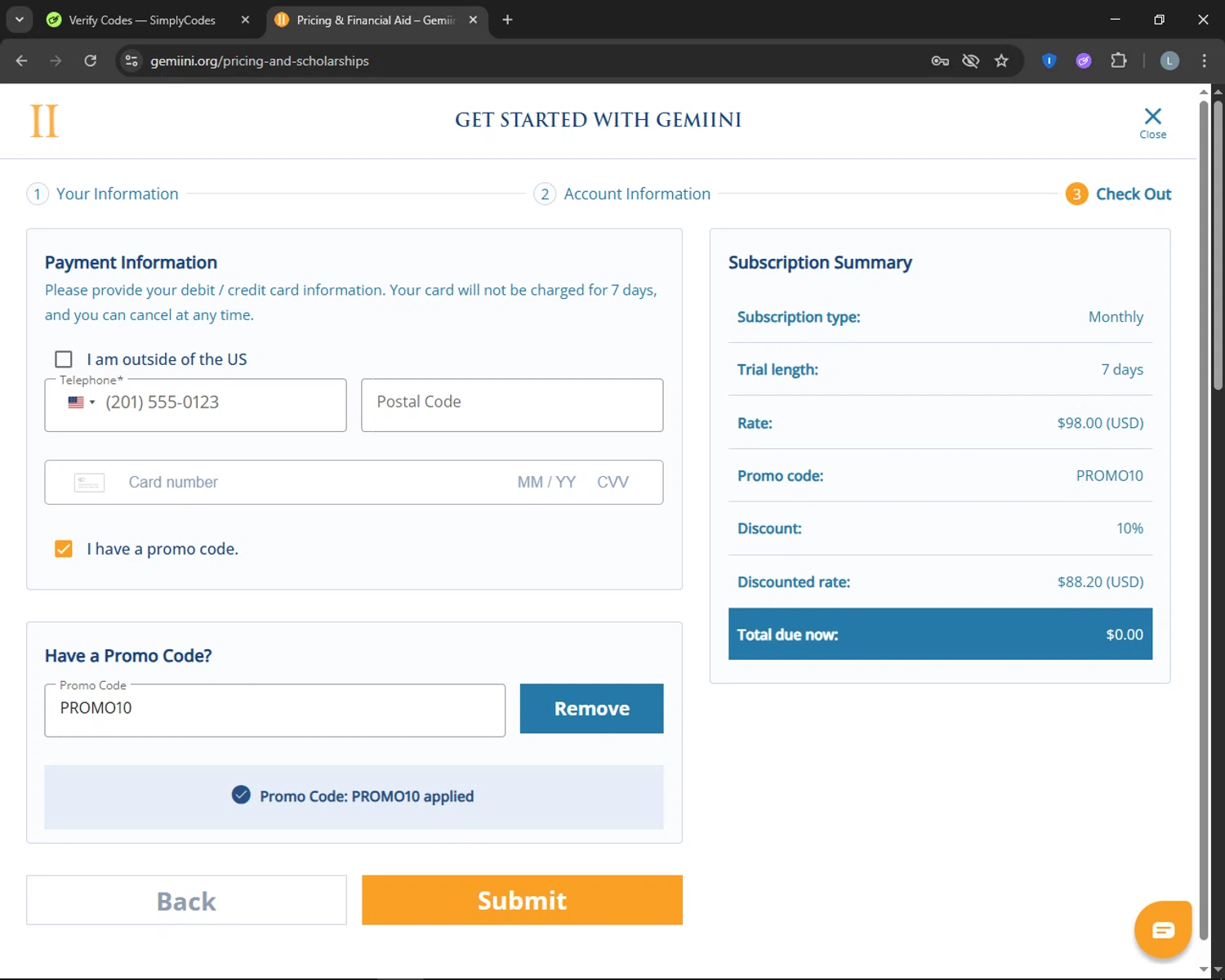Image resolution: width=1225 pixels, height=980 pixels.
Task: Bookmark this page with the star
Action: pyautogui.click(x=1001, y=60)
